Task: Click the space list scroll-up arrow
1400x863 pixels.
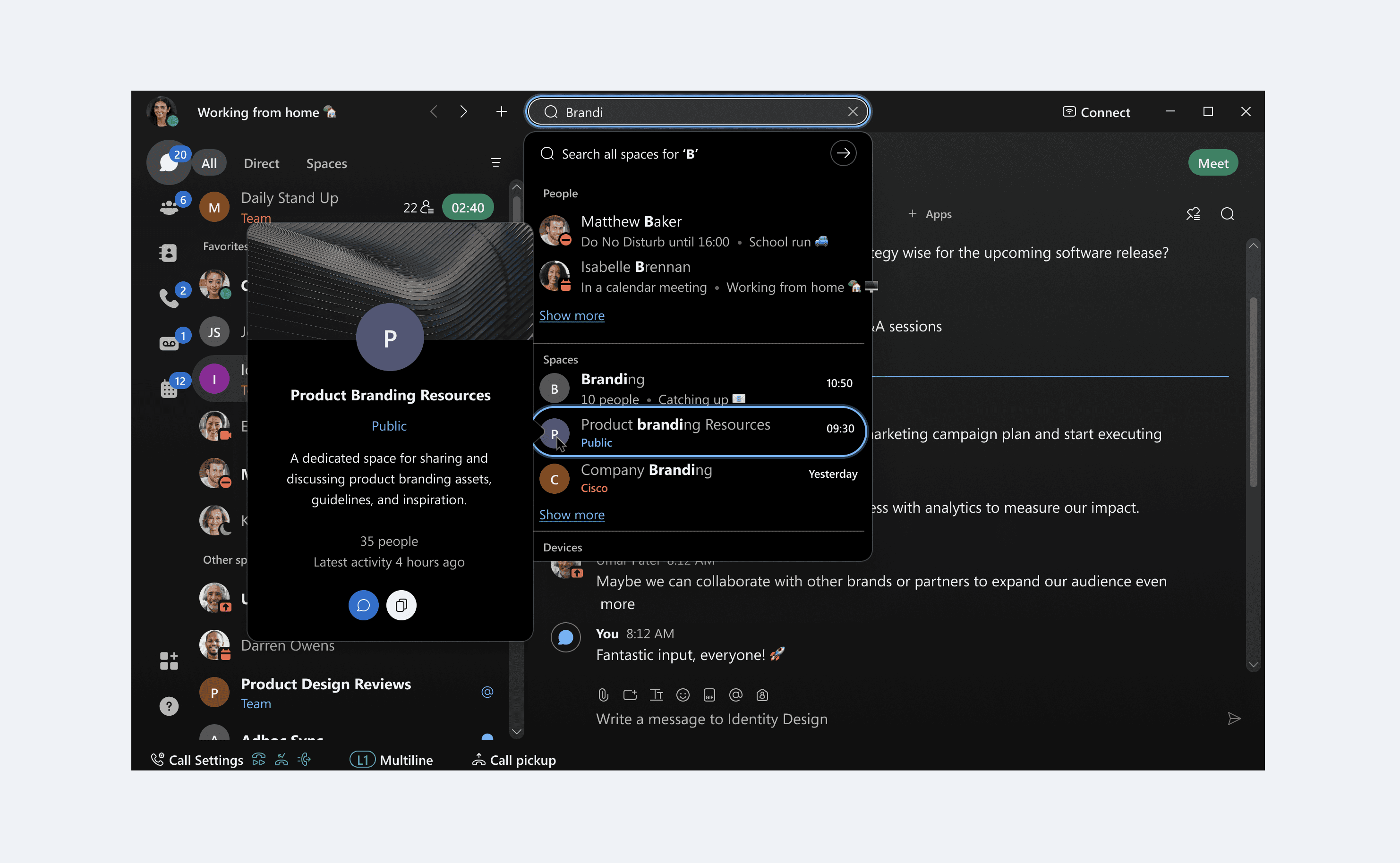Action: click(516, 186)
